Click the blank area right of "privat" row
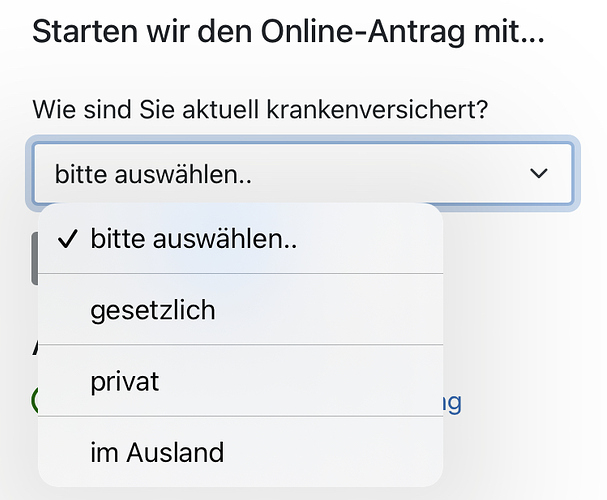 coord(301,381)
